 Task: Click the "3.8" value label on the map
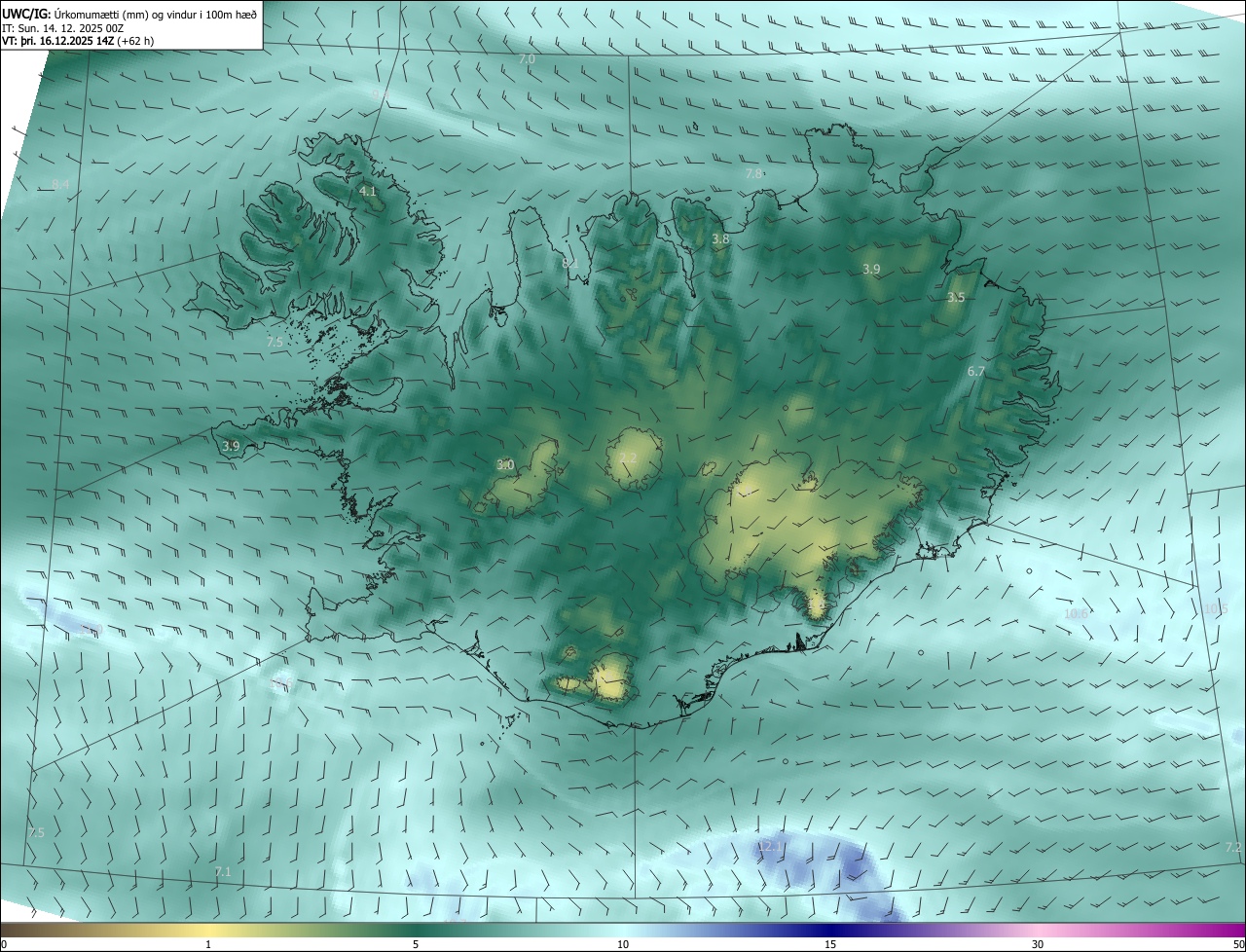point(720,238)
